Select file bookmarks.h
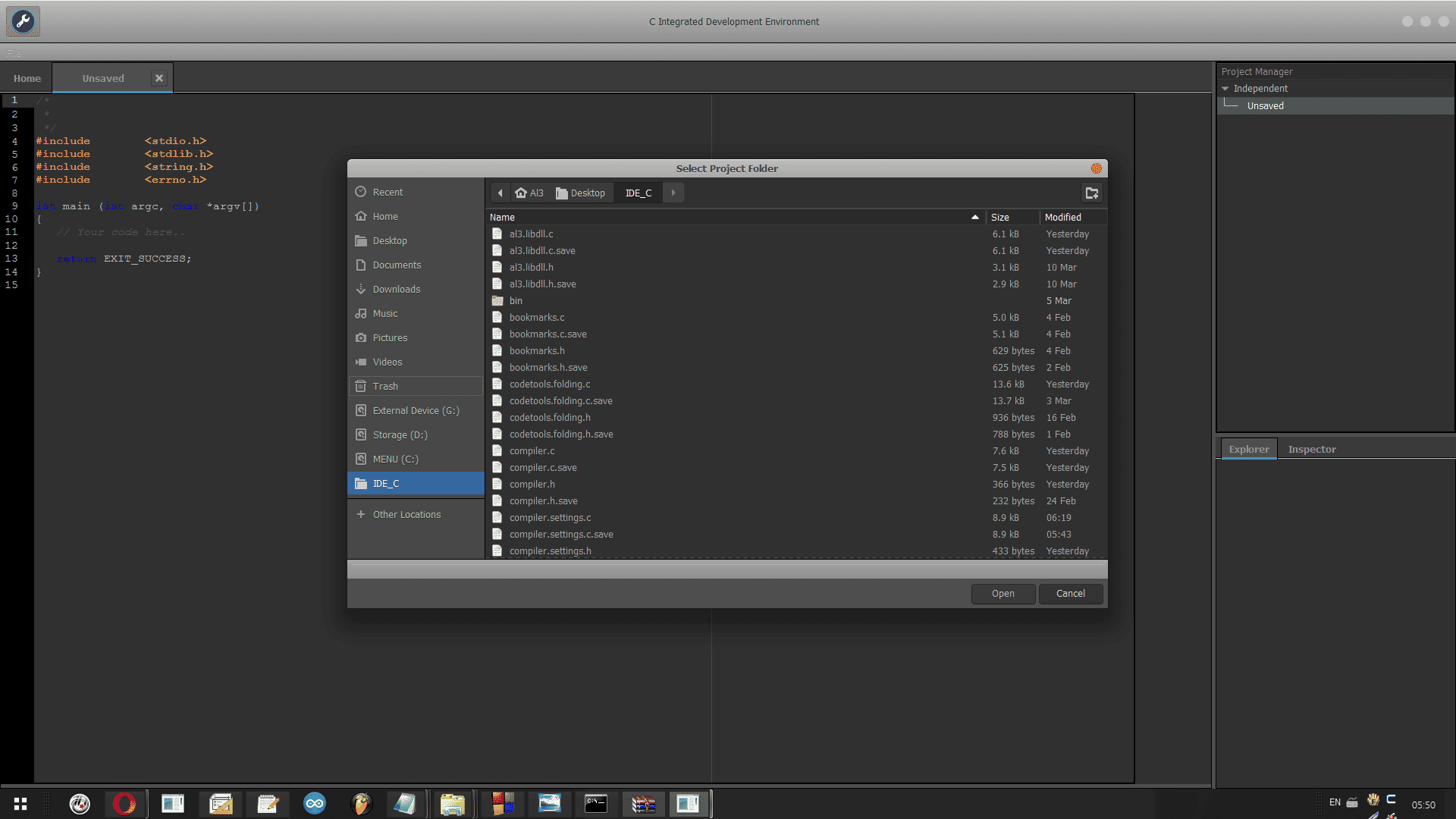 tap(796, 351)
